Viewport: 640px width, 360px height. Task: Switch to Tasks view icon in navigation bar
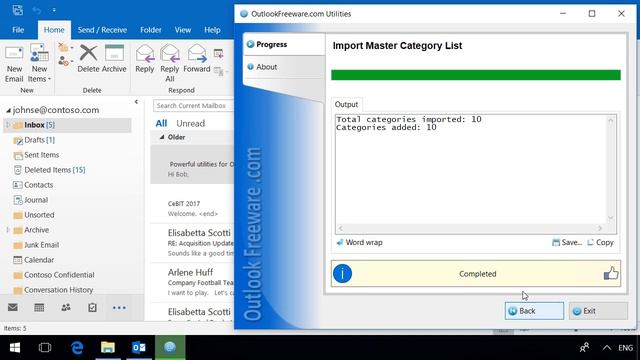[x=92, y=307]
